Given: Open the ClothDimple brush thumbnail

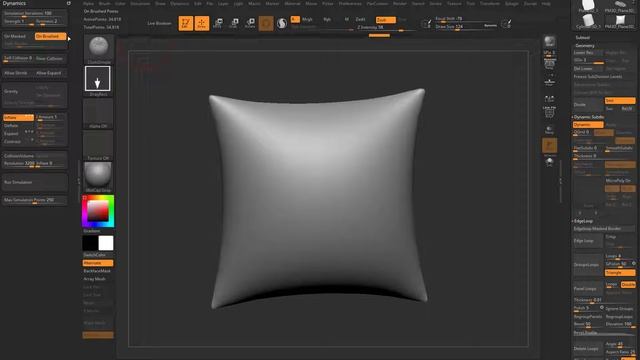Looking at the screenshot, I should [x=98, y=49].
